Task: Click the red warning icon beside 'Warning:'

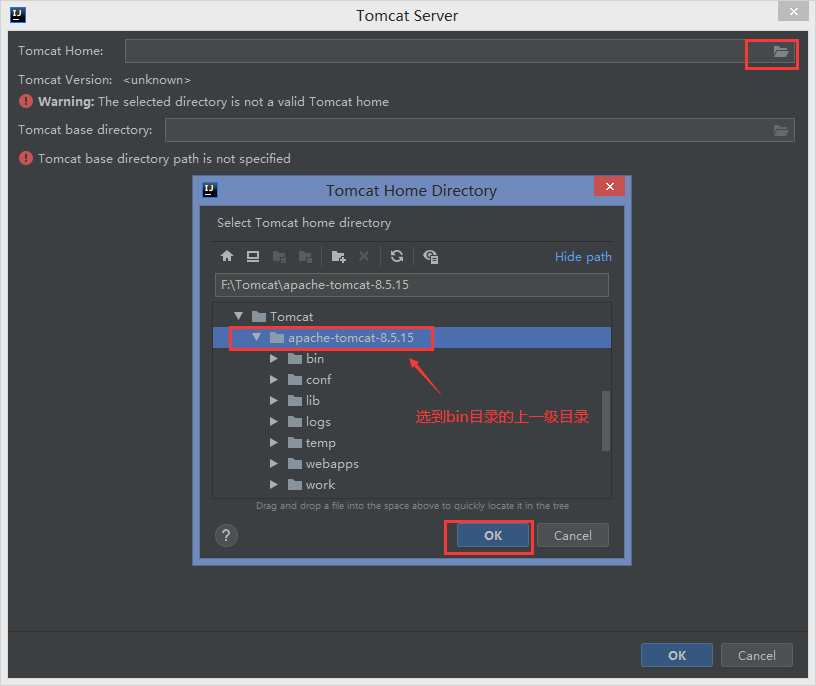Action: (x=26, y=101)
